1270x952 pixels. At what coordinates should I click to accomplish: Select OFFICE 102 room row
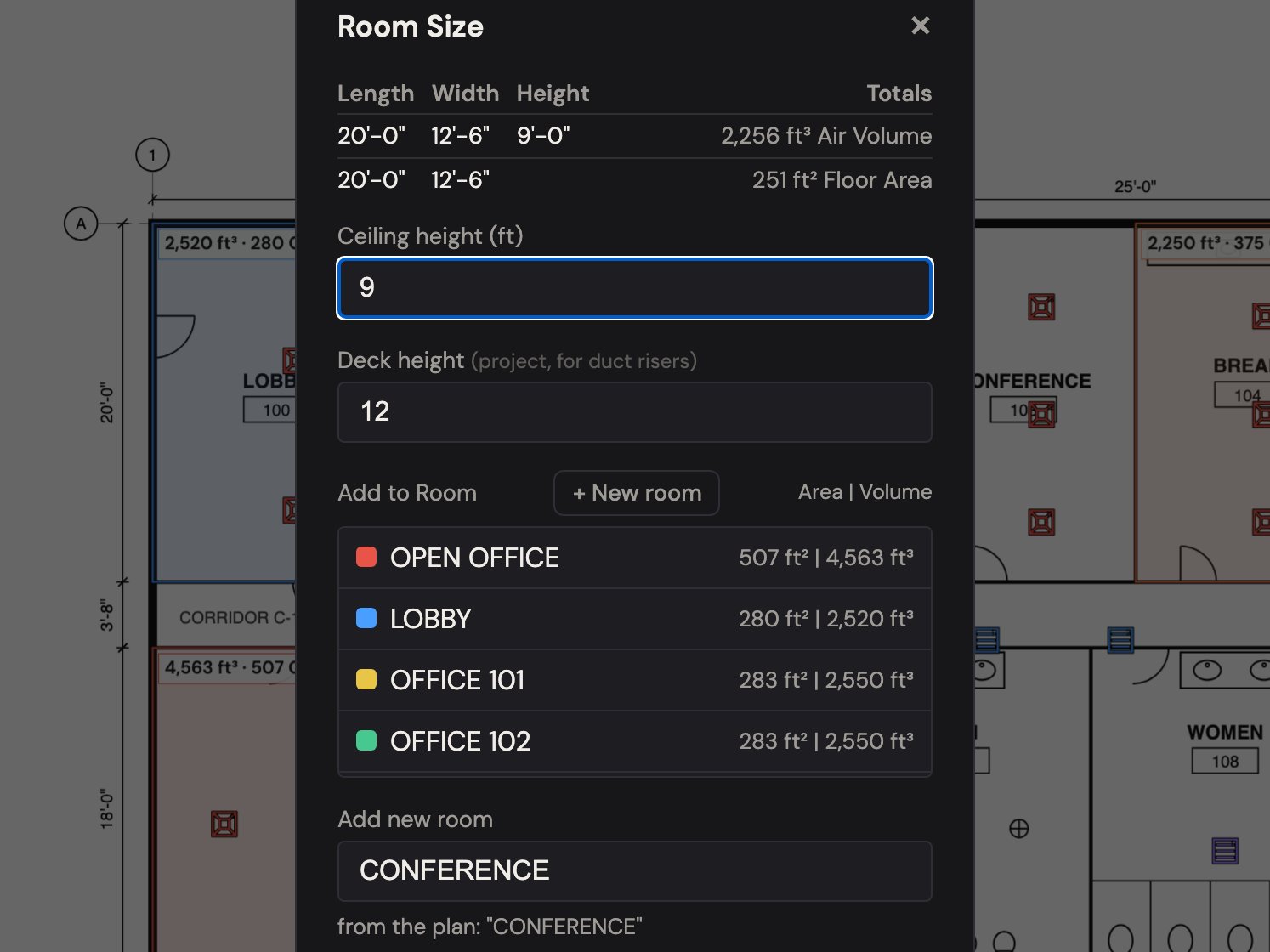tap(635, 741)
